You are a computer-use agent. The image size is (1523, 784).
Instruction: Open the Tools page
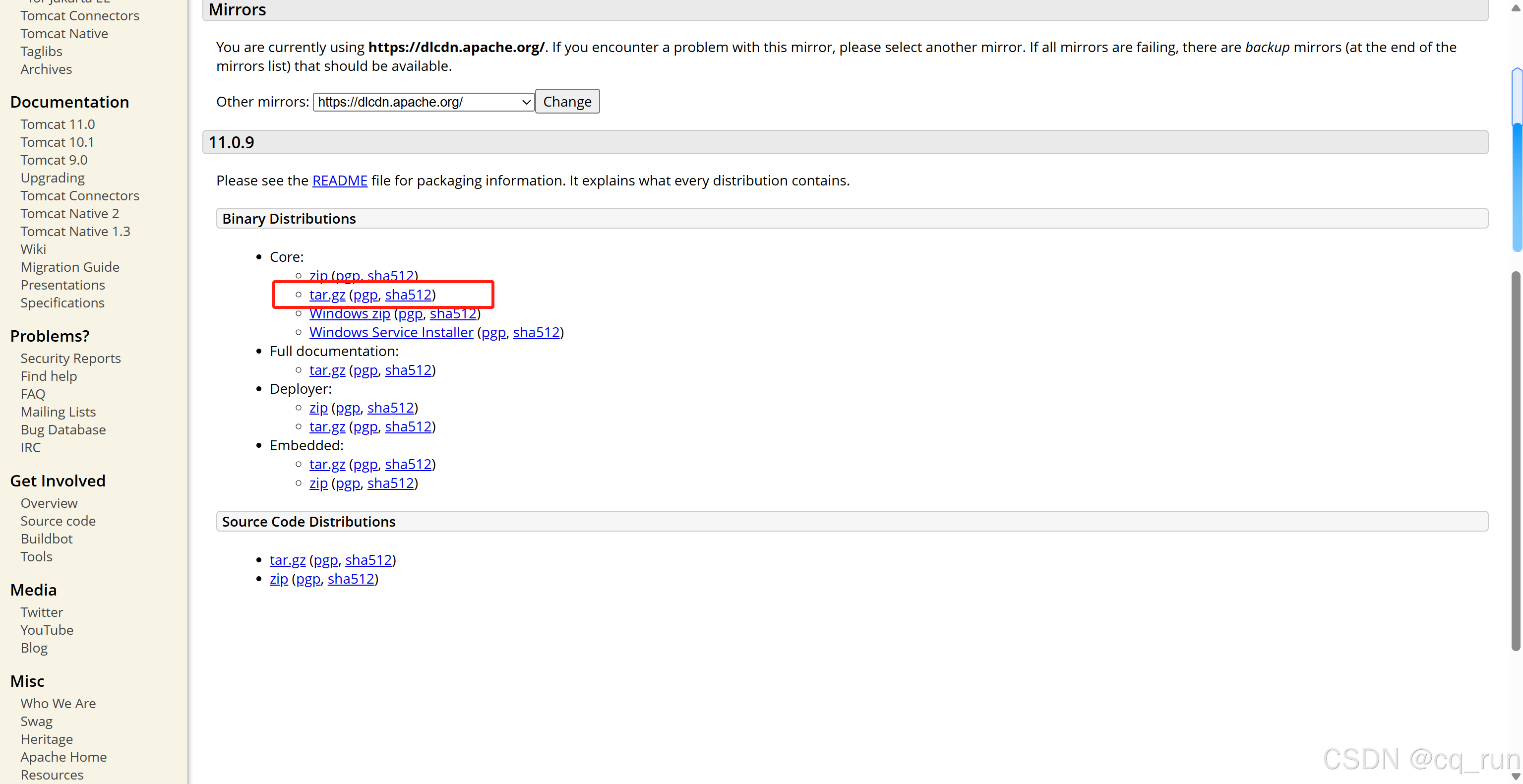tap(37, 556)
